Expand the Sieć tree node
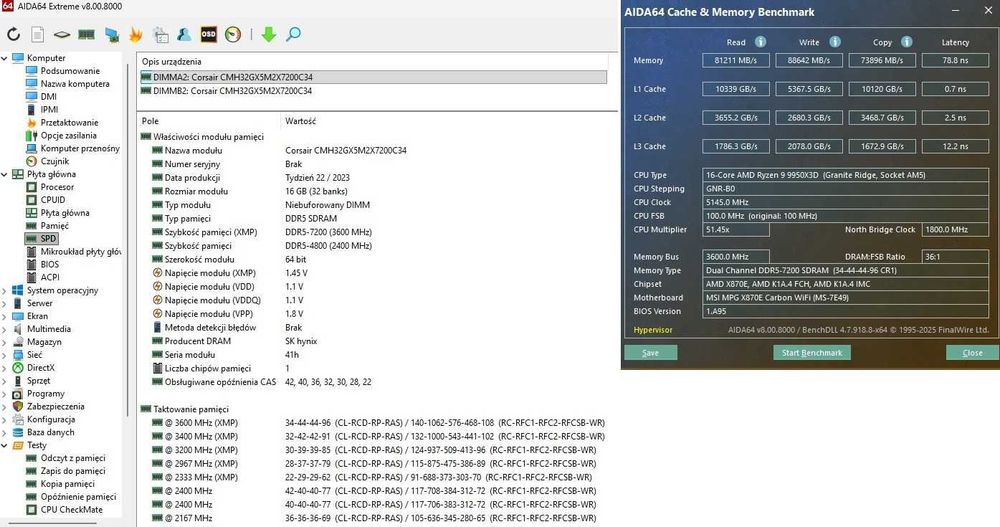The image size is (1000, 527). click(4, 355)
